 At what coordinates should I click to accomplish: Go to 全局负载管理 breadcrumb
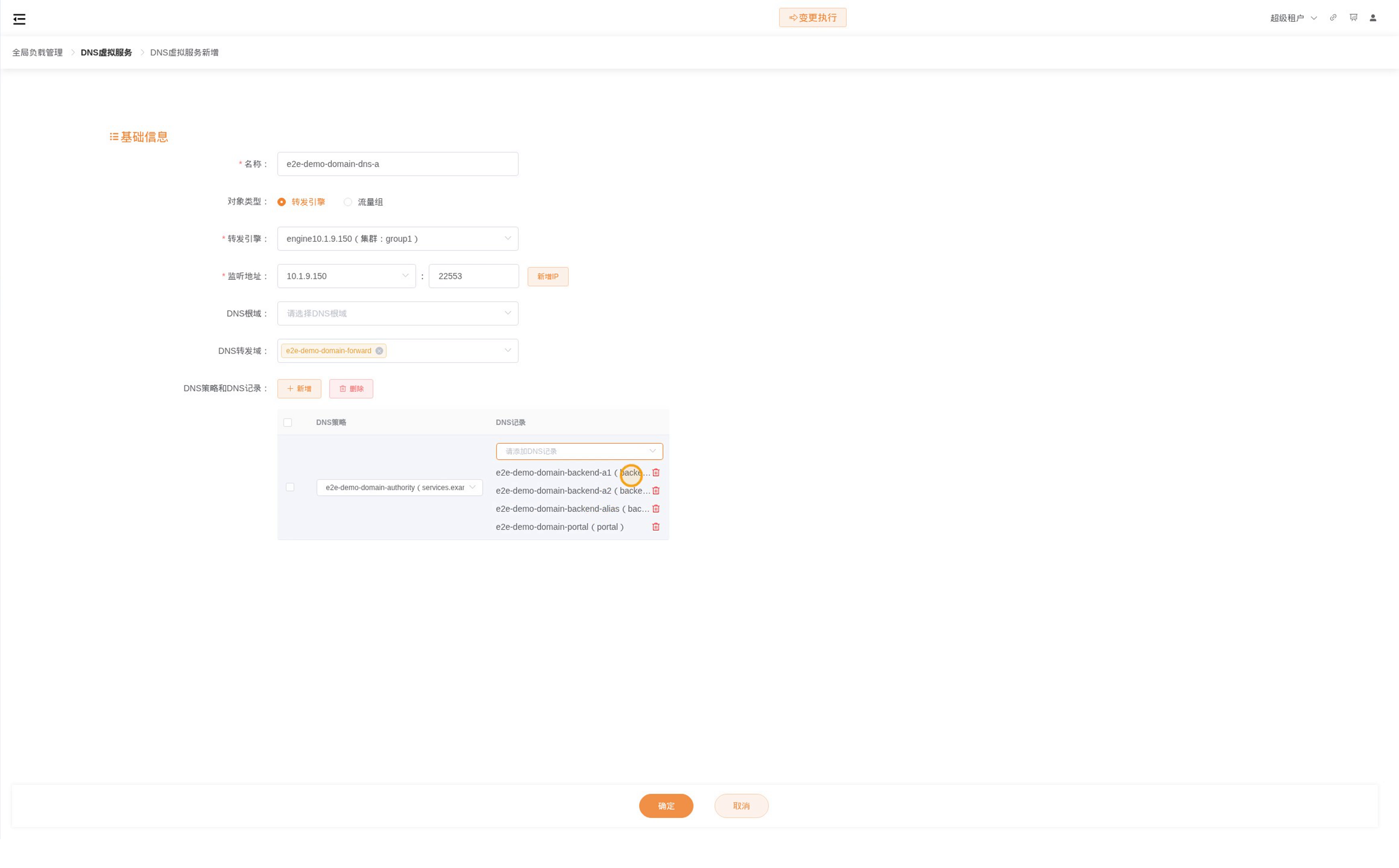[37, 52]
